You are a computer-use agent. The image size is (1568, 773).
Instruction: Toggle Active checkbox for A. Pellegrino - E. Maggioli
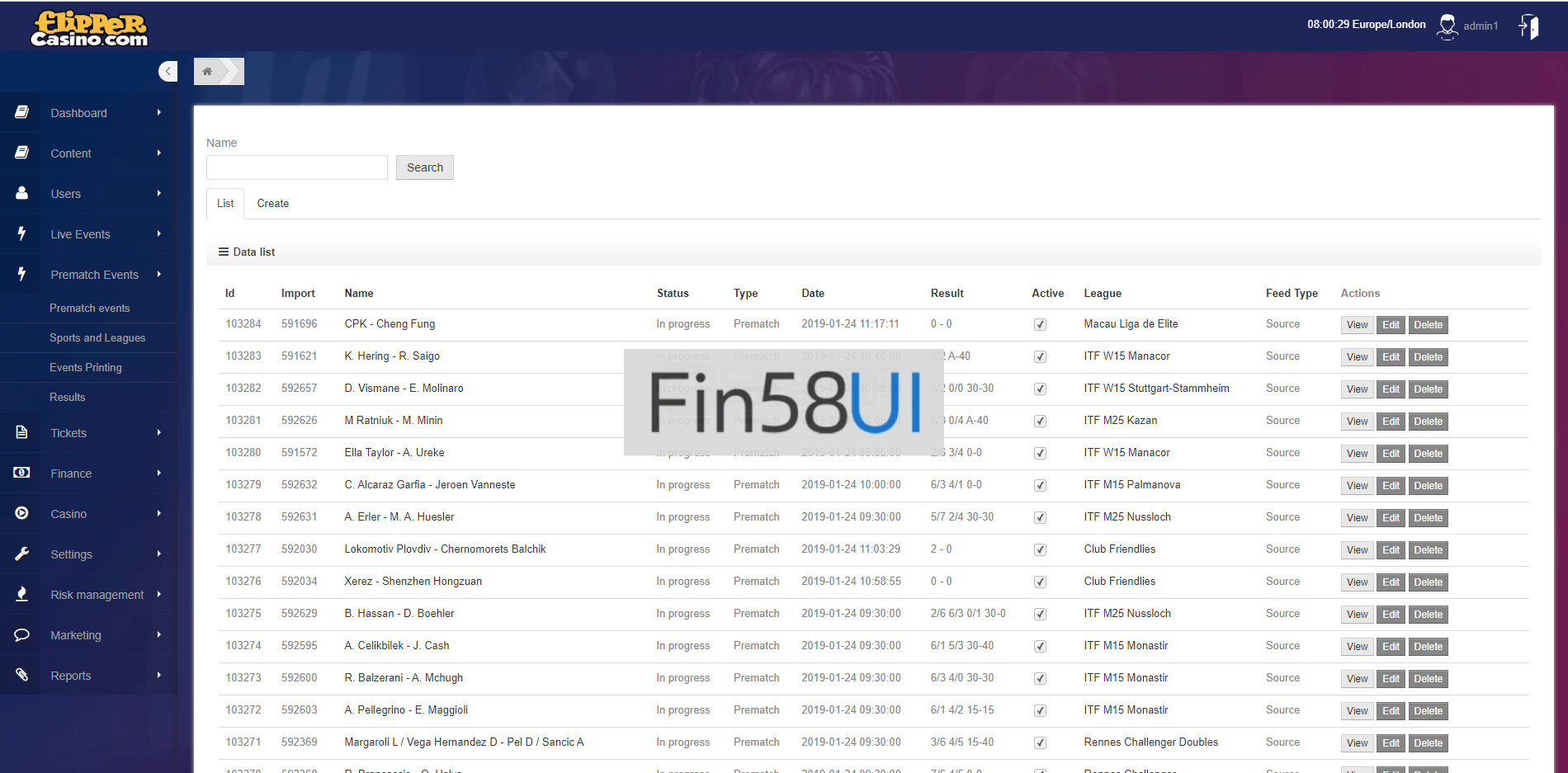point(1040,711)
